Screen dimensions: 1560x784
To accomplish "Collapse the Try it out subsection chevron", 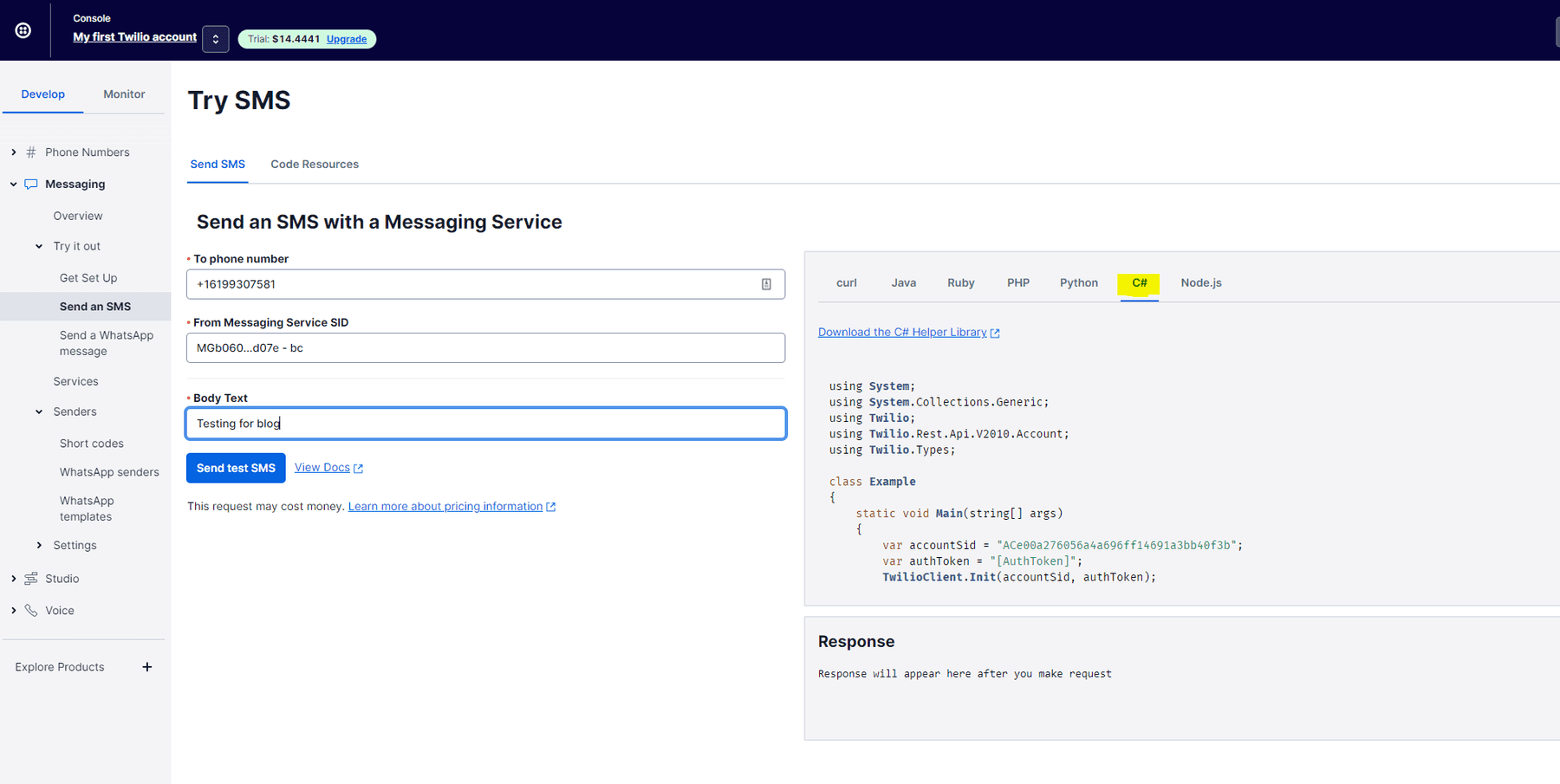I will pos(39,247).
